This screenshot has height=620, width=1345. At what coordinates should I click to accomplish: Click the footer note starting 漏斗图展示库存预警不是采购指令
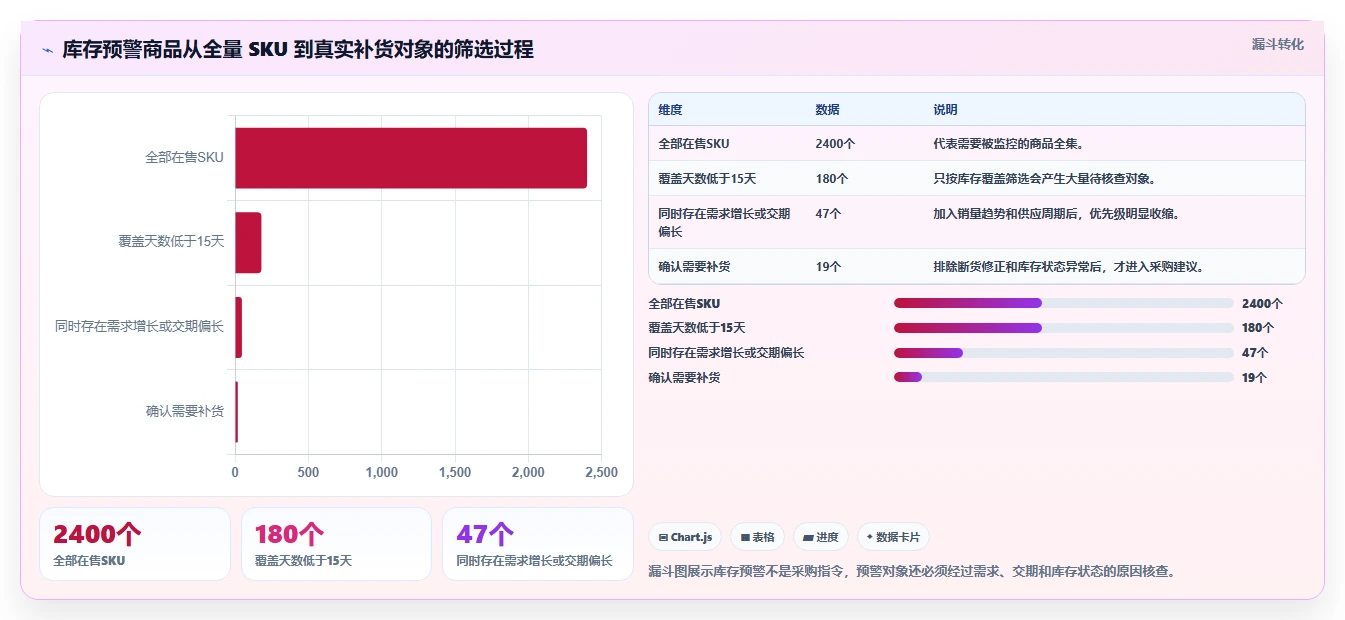912,572
